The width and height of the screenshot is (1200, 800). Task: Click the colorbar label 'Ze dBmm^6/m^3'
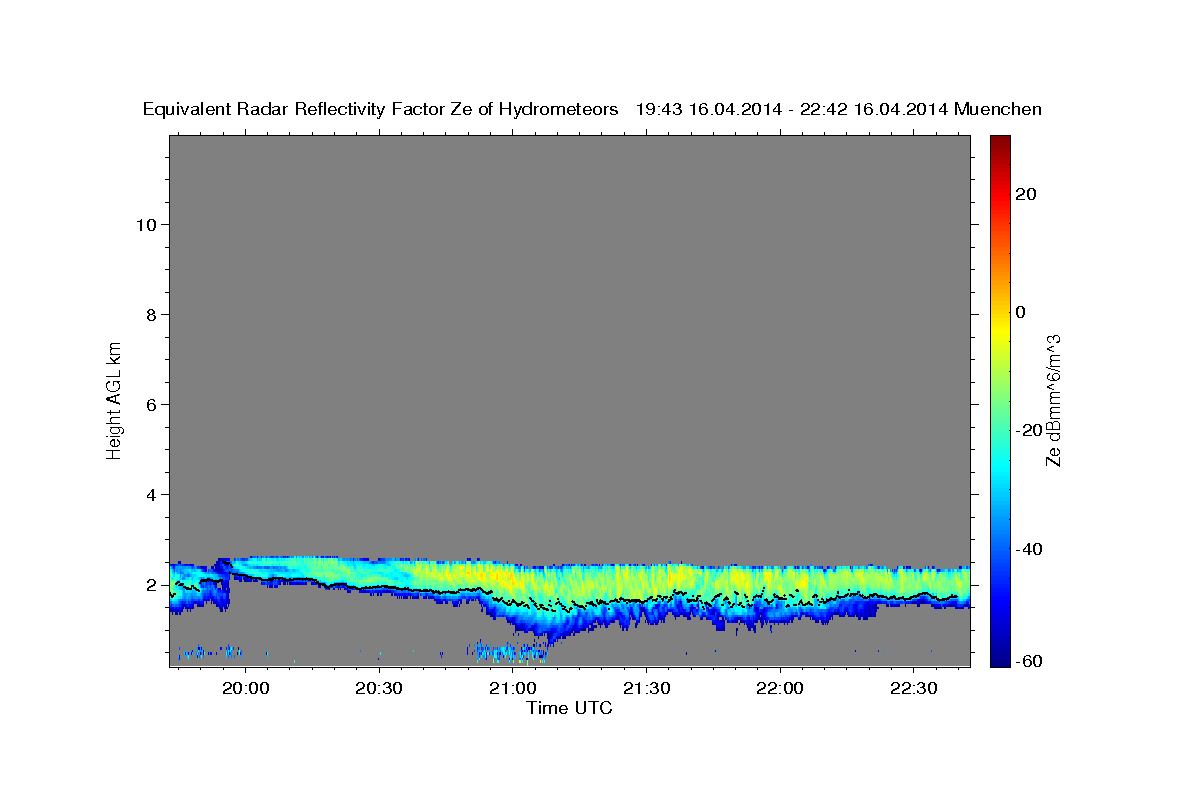1053,401
